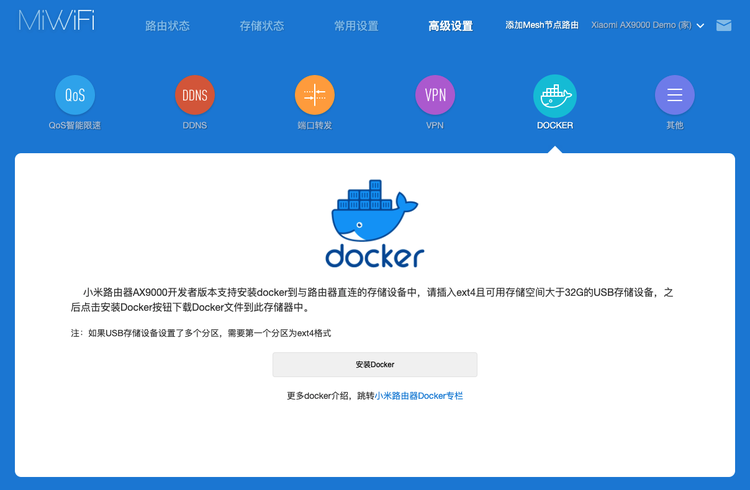This screenshot has width=750, height=490.
Task: Switch to the 高级设置 tab
Action: click(451, 26)
